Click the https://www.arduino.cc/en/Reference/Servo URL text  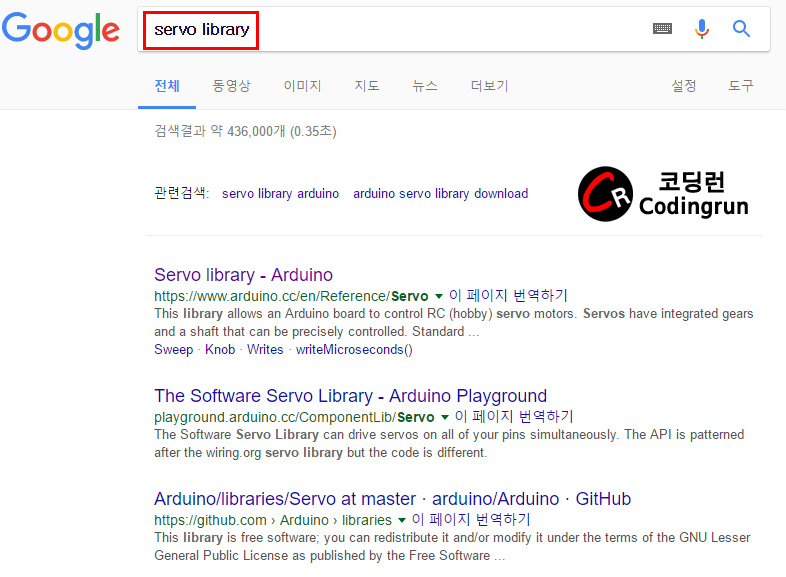pos(291,296)
